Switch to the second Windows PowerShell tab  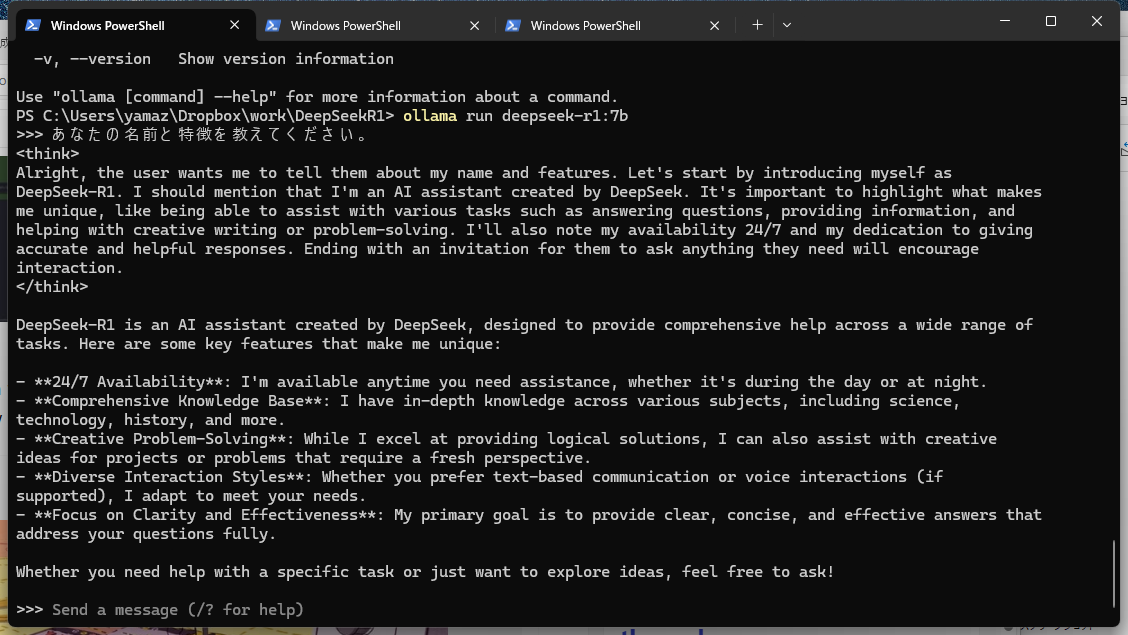(374, 25)
